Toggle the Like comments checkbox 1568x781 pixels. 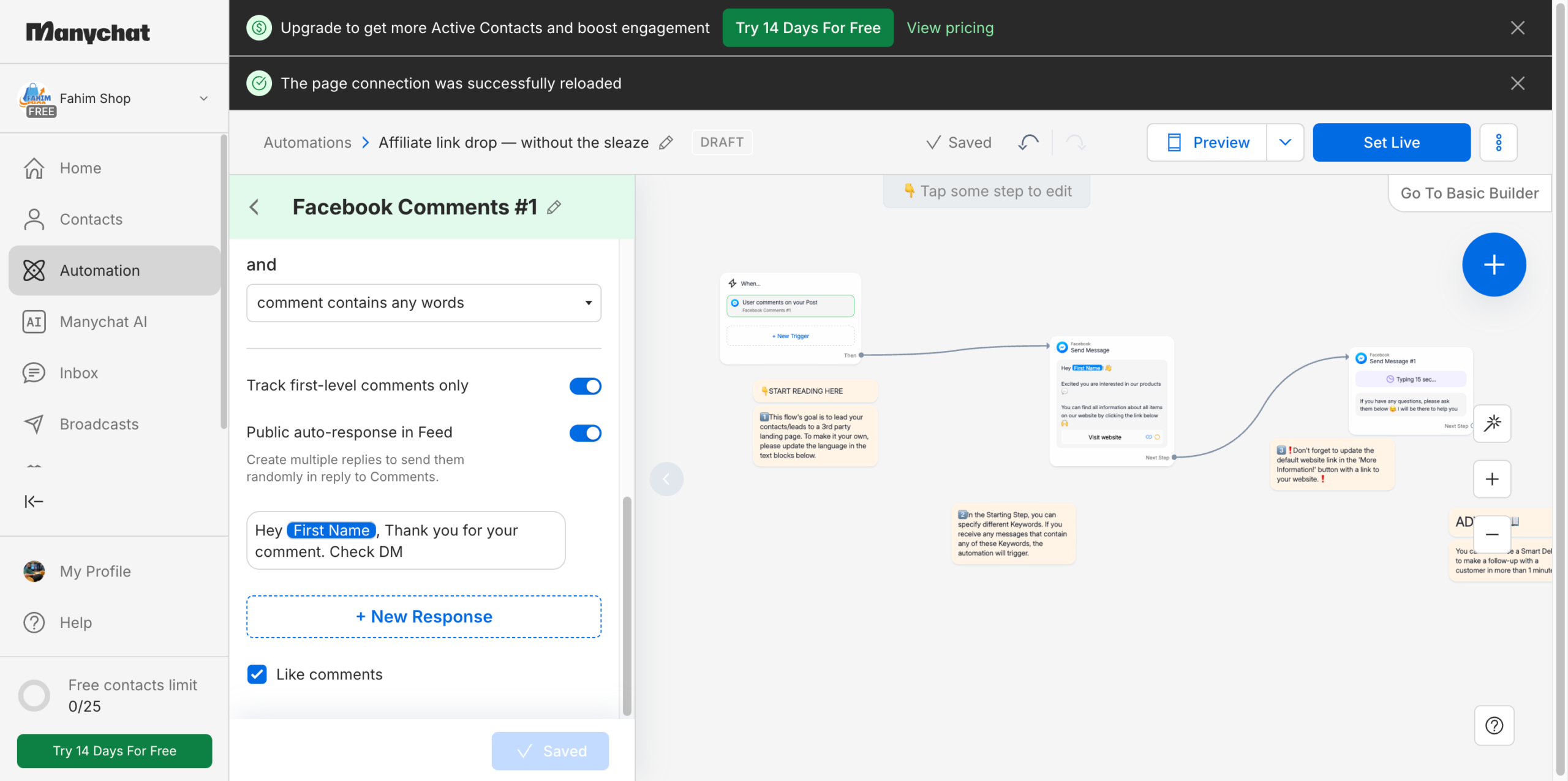point(257,674)
